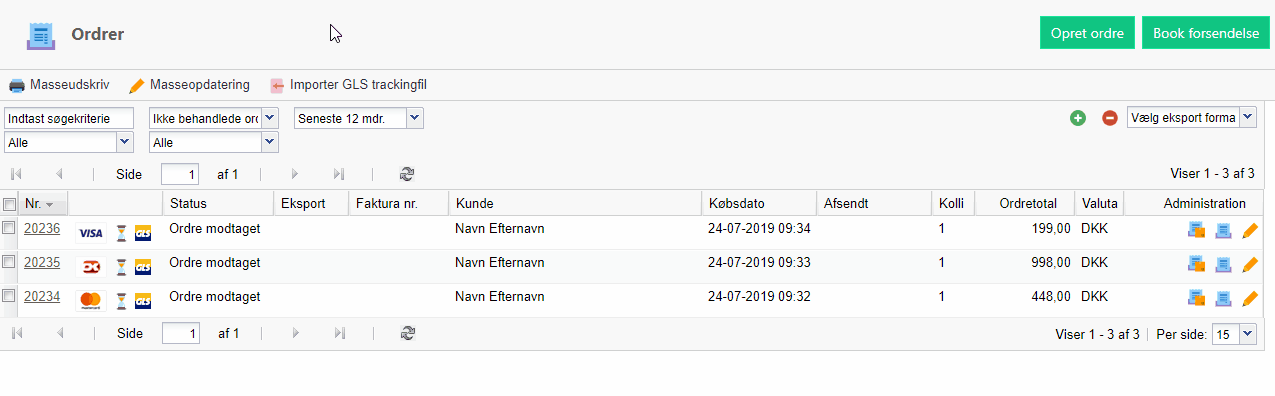Click the hourglass status icon on order 20236
The image size is (1275, 396).
pos(122,233)
